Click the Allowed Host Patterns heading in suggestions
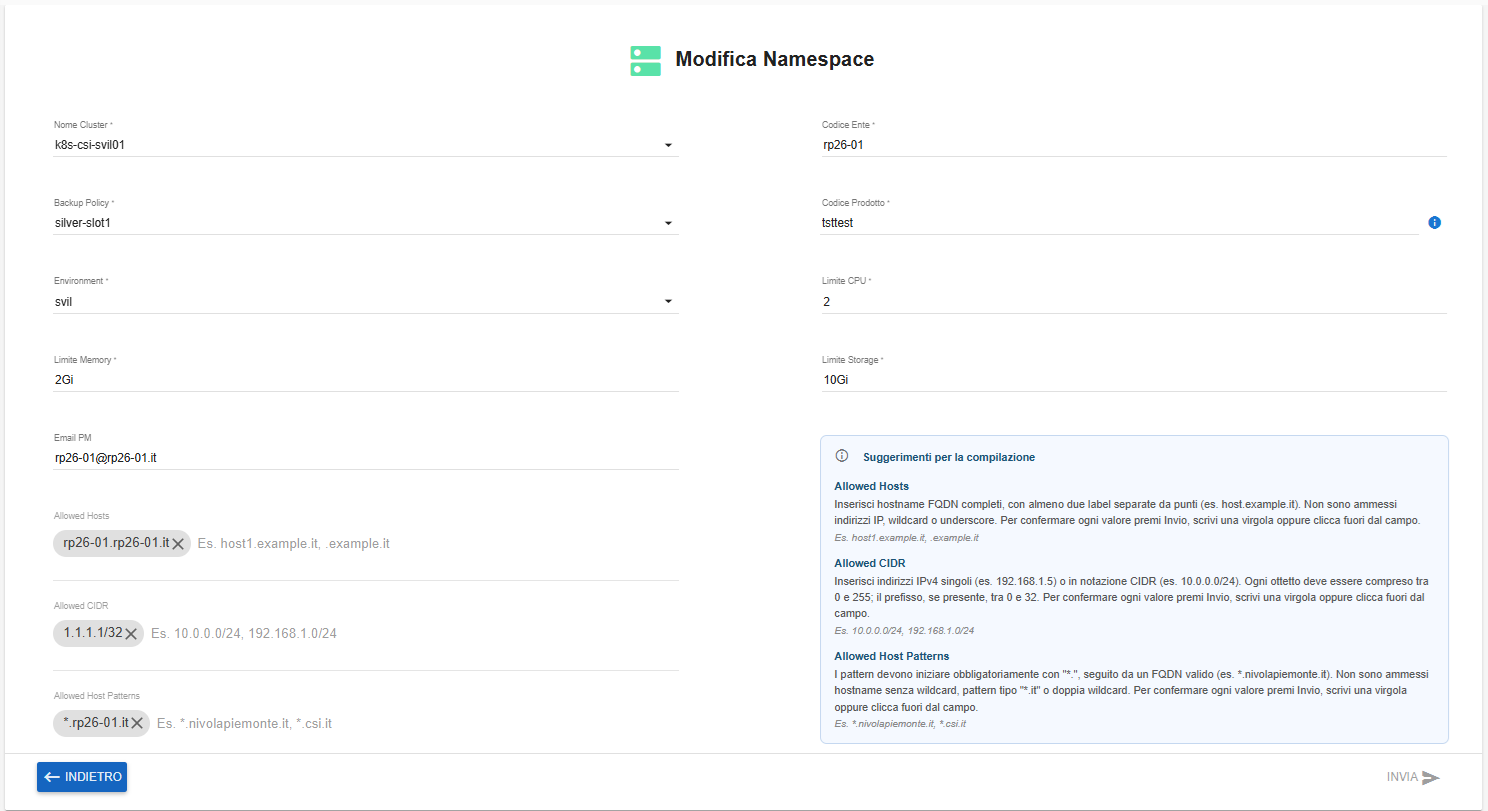This screenshot has width=1488, height=811. click(x=892, y=656)
